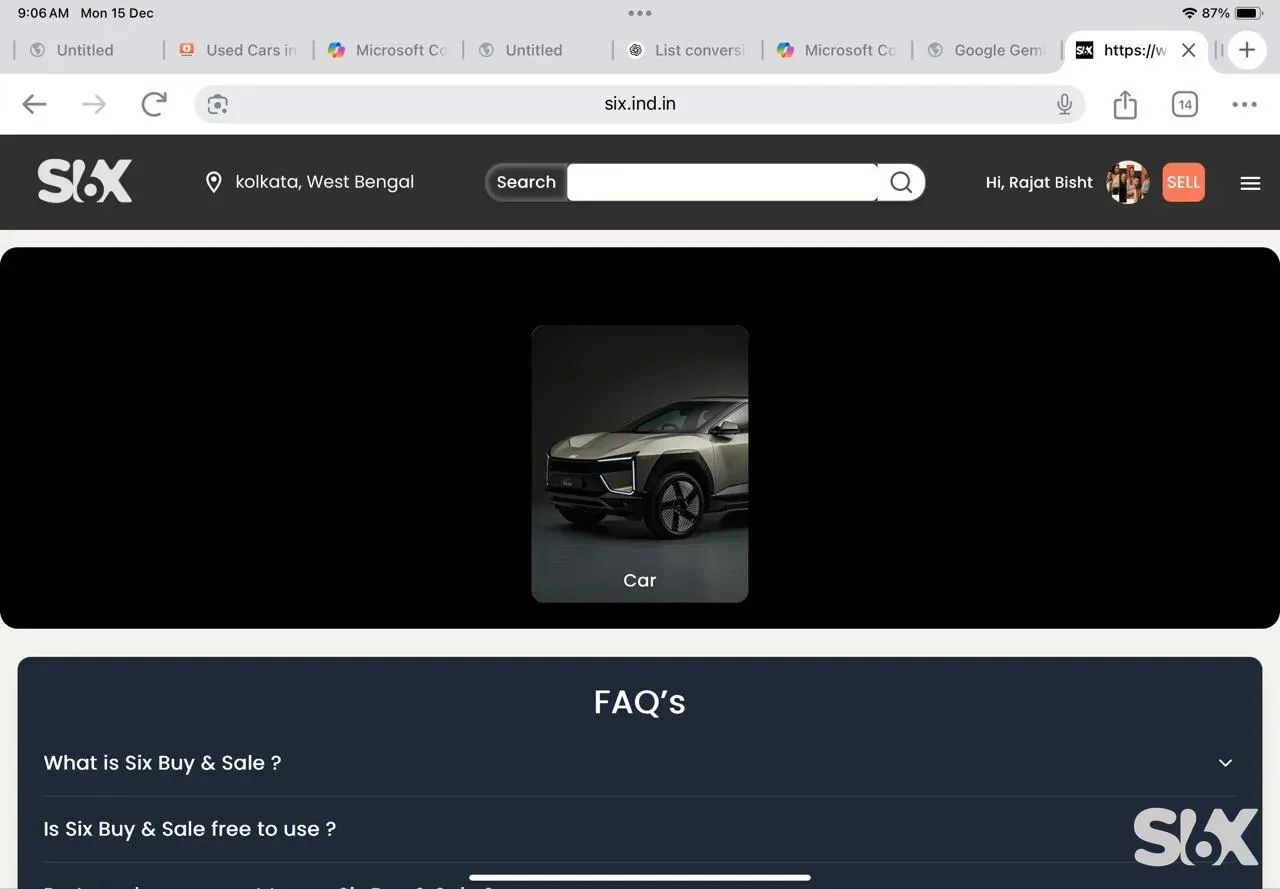
Task: Go back to previous page
Action: (35, 104)
